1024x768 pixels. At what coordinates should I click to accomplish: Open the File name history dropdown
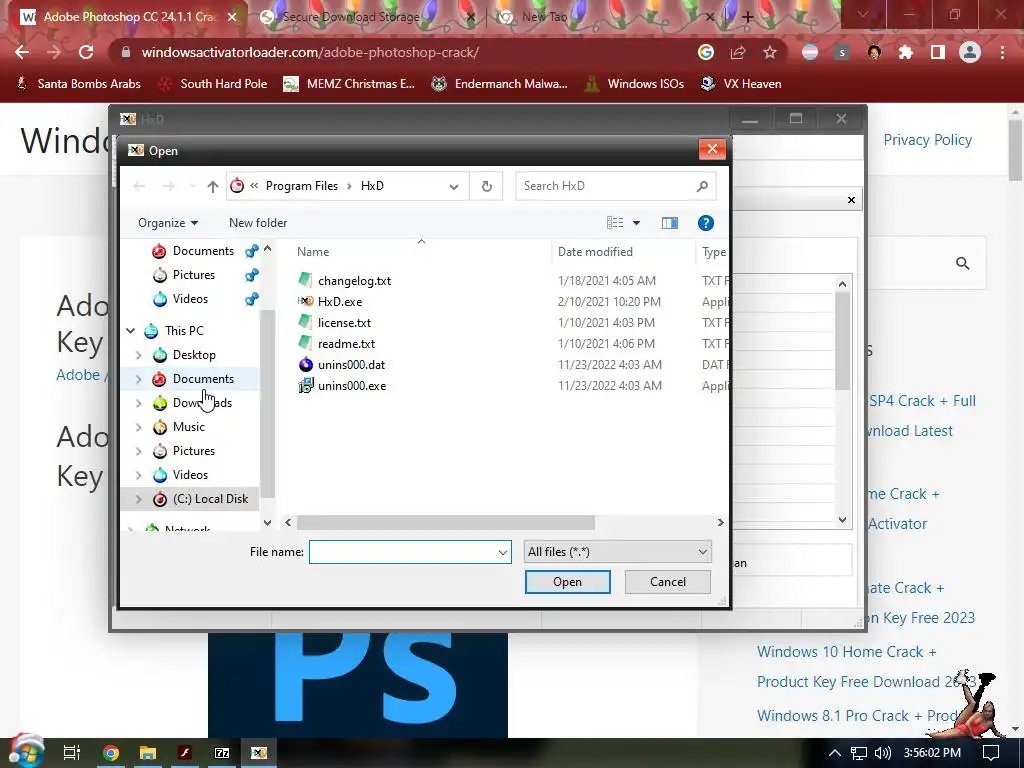click(503, 552)
